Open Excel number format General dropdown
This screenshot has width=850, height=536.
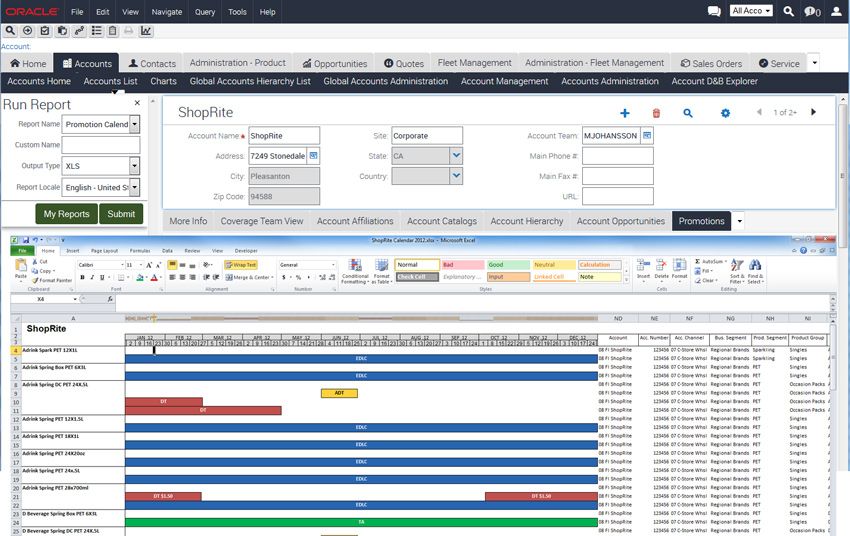click(333, 265)
